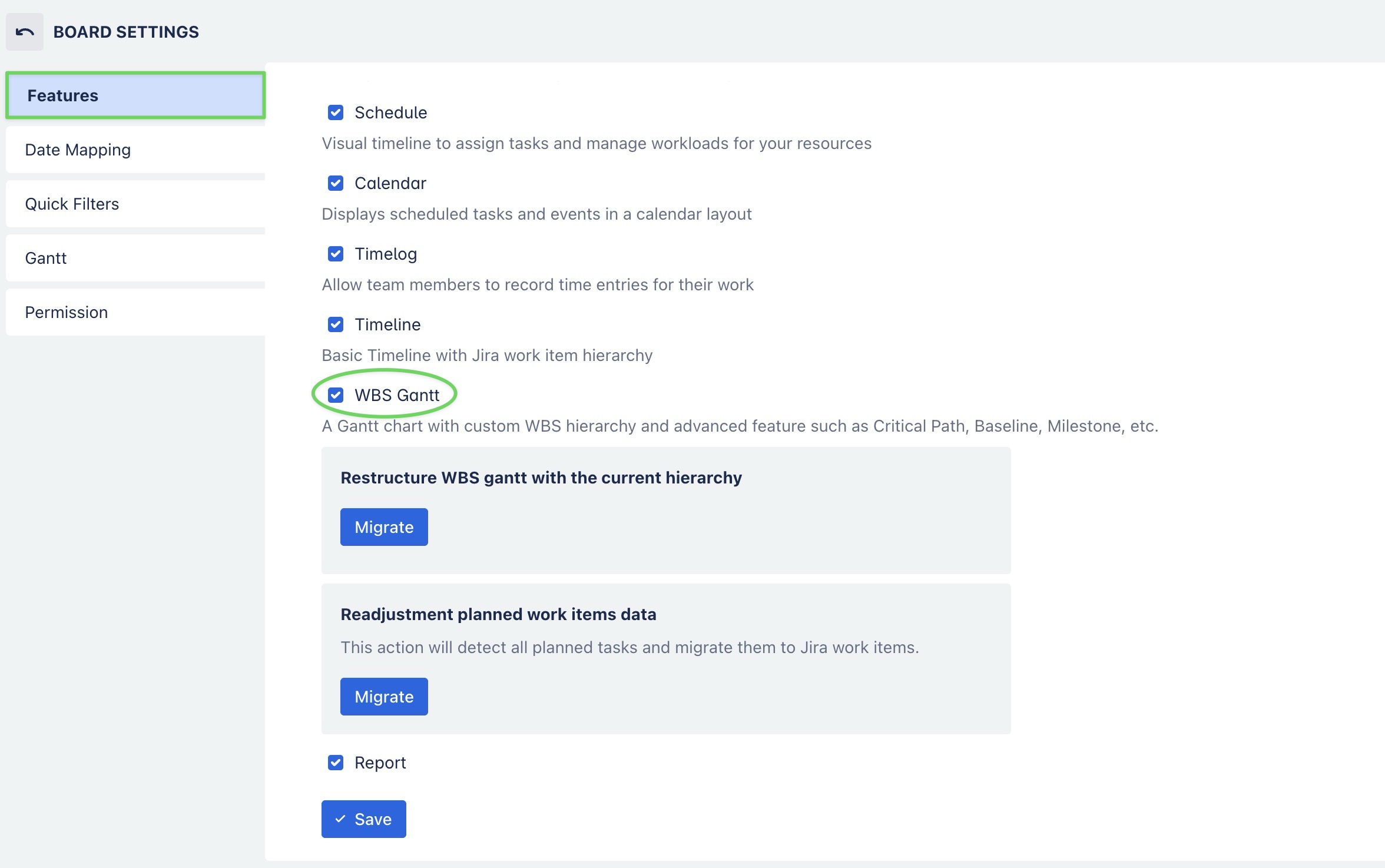Click Migrate under Readjustment planned work items

[384, 697]
